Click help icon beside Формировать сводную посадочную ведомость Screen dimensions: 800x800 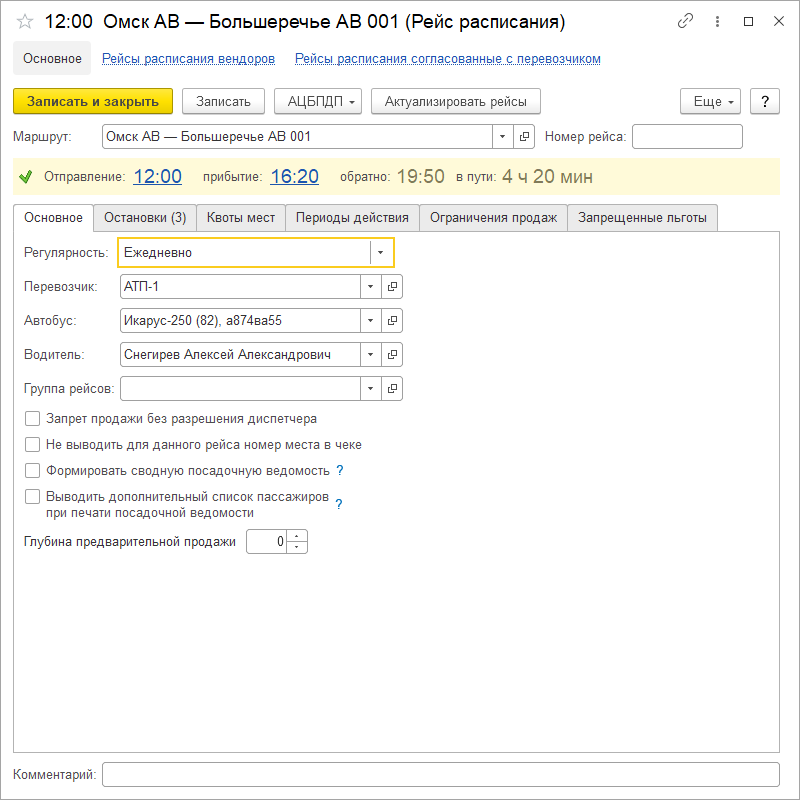pos(340,470)
